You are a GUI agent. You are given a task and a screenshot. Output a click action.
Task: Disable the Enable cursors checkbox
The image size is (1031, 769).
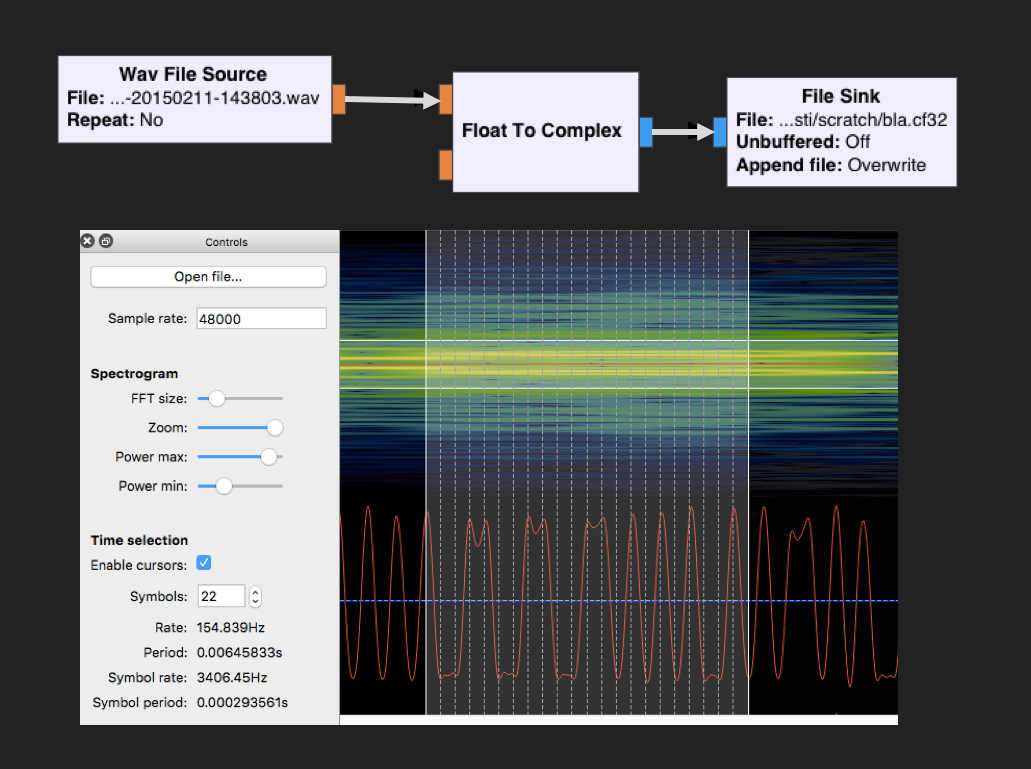pos(204,564)
